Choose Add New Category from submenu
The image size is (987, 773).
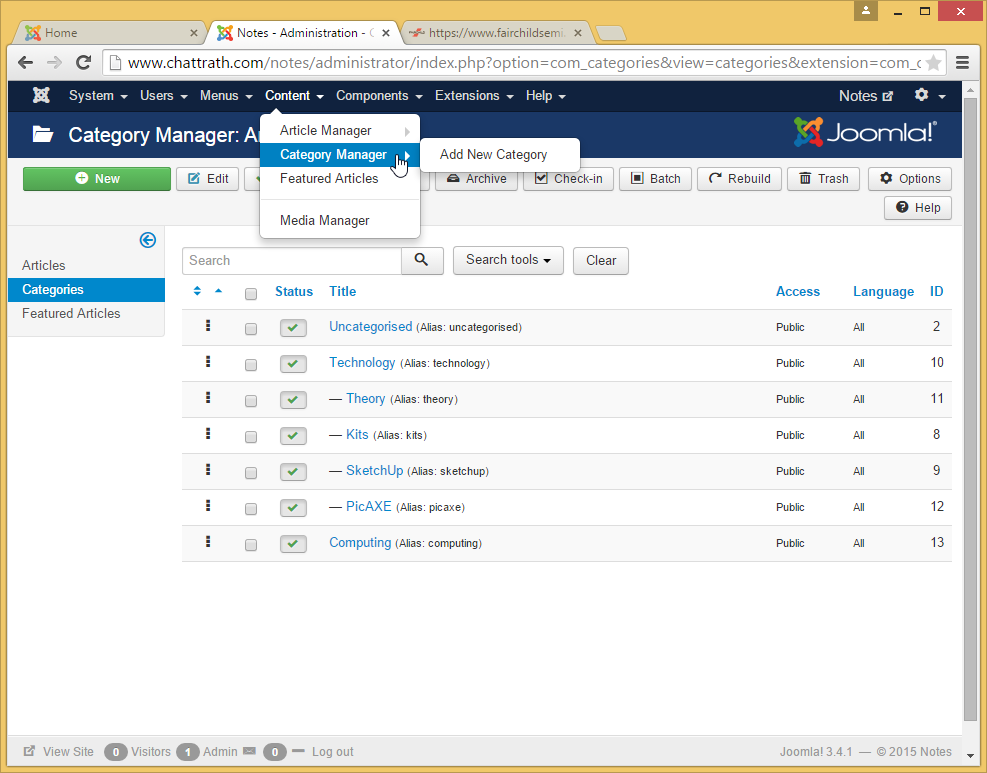pos(493,154)
